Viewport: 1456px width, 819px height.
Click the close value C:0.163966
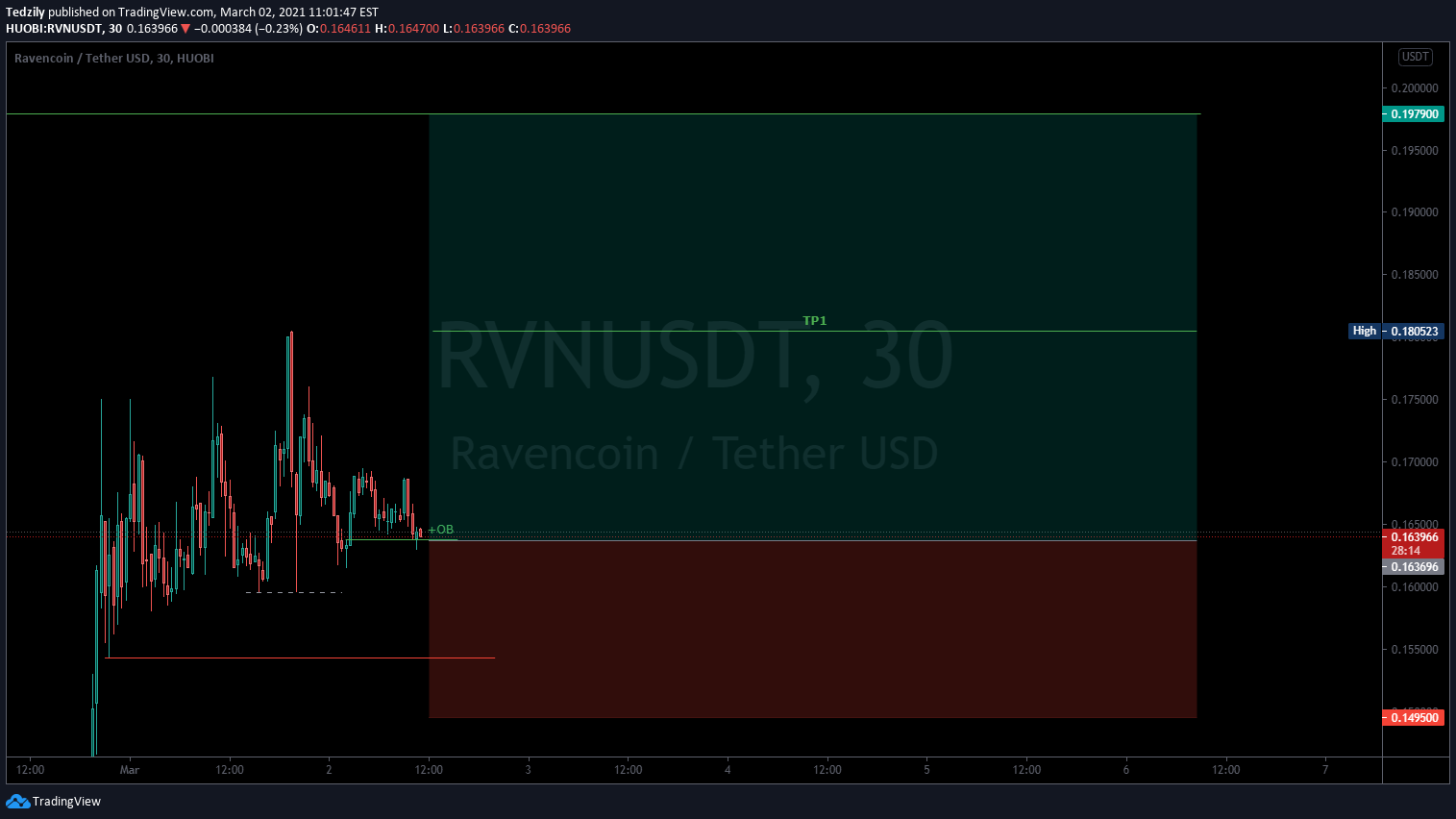tap(539, 29)
